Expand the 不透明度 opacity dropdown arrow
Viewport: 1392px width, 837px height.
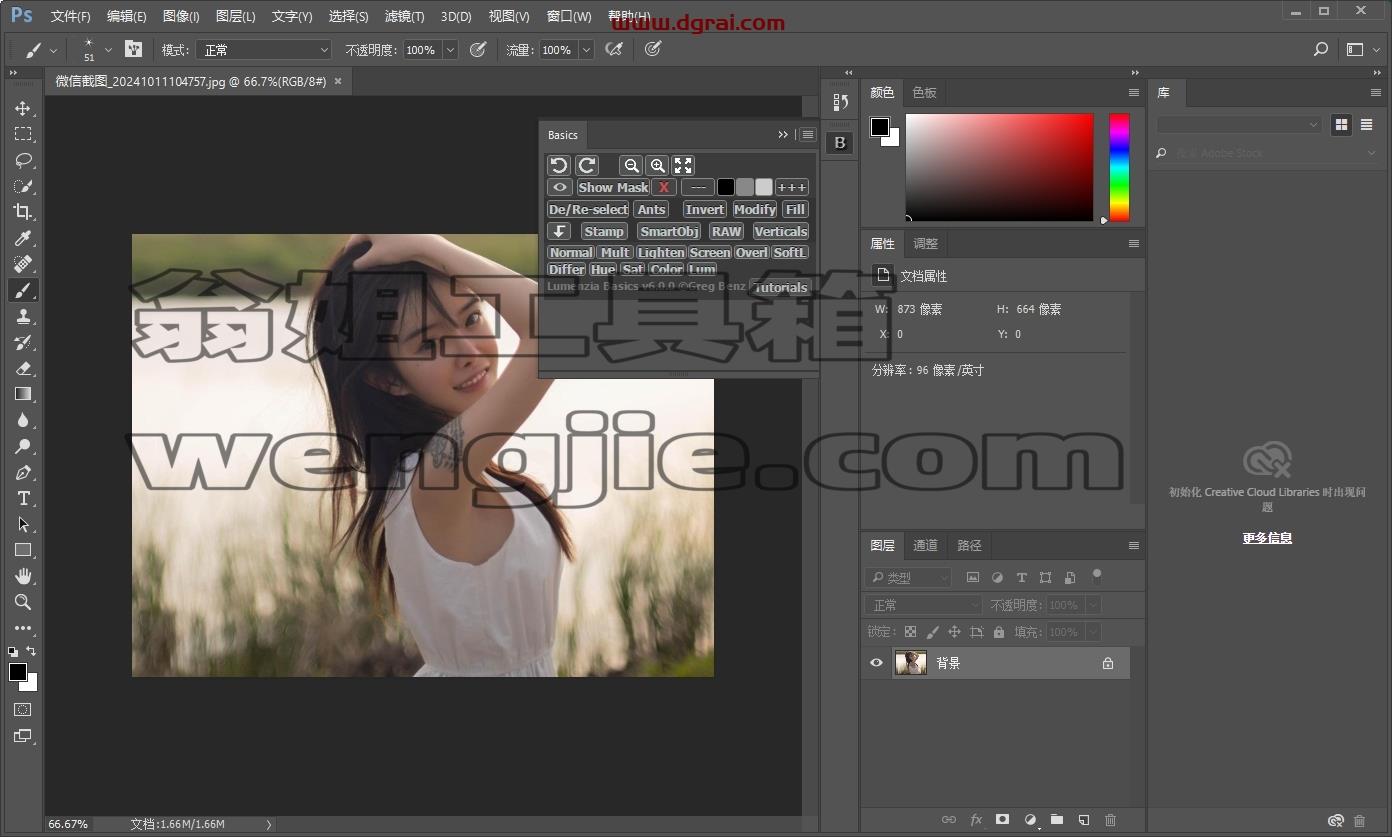pos(450,50)
